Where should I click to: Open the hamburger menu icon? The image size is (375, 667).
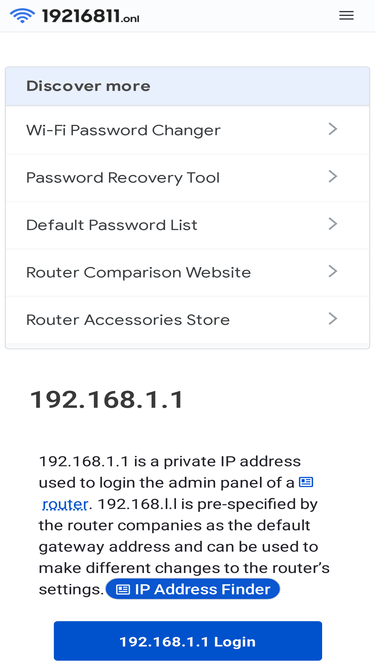click(x=346, y=16)
